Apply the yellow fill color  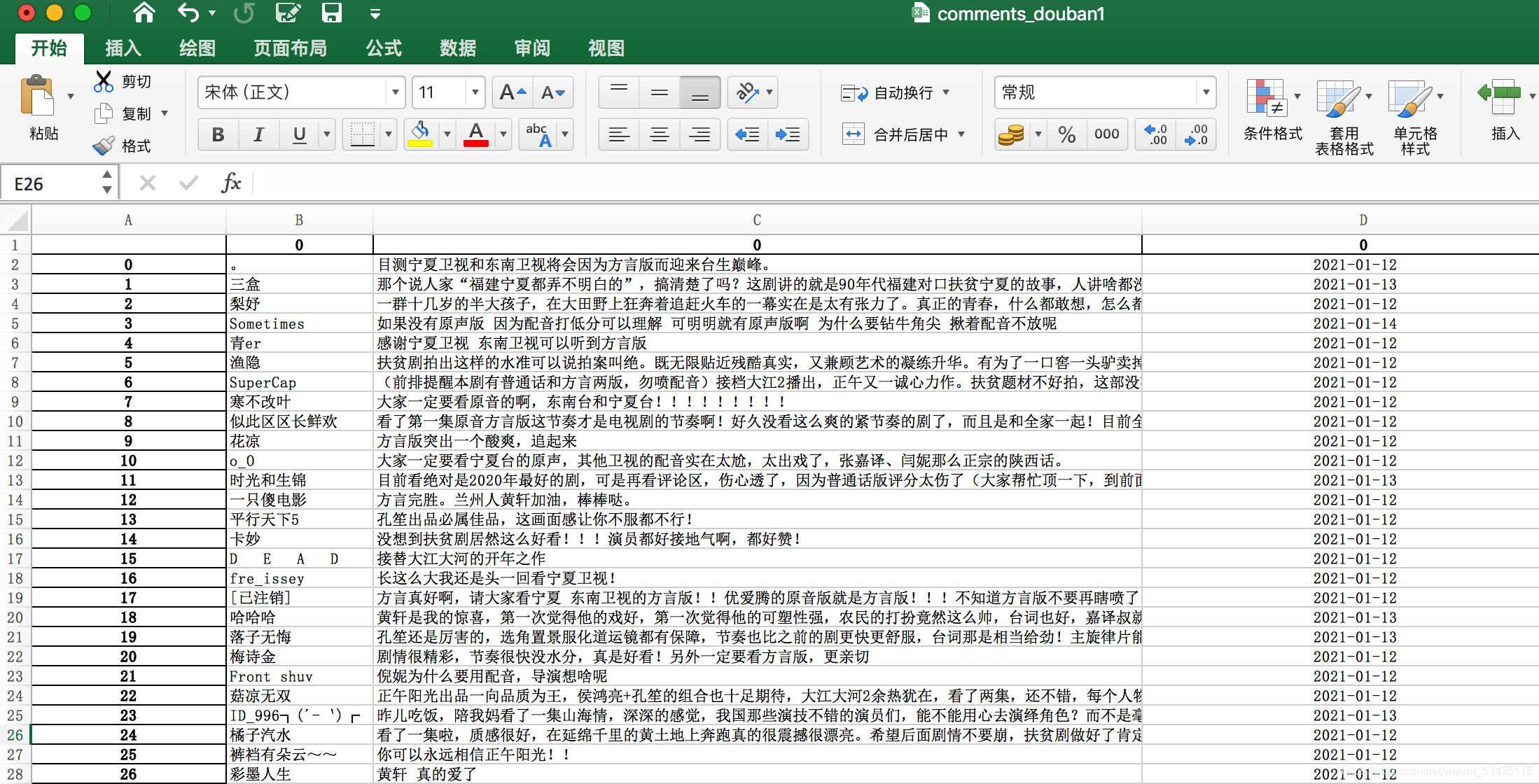[419, 134]
